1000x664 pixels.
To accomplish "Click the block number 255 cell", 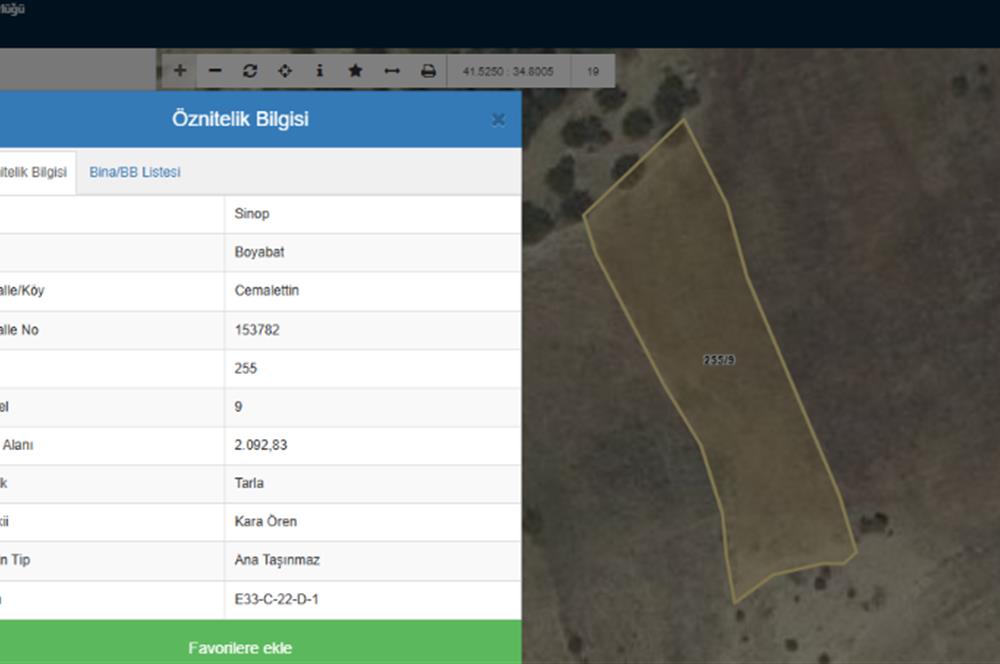I will [373, 368].
